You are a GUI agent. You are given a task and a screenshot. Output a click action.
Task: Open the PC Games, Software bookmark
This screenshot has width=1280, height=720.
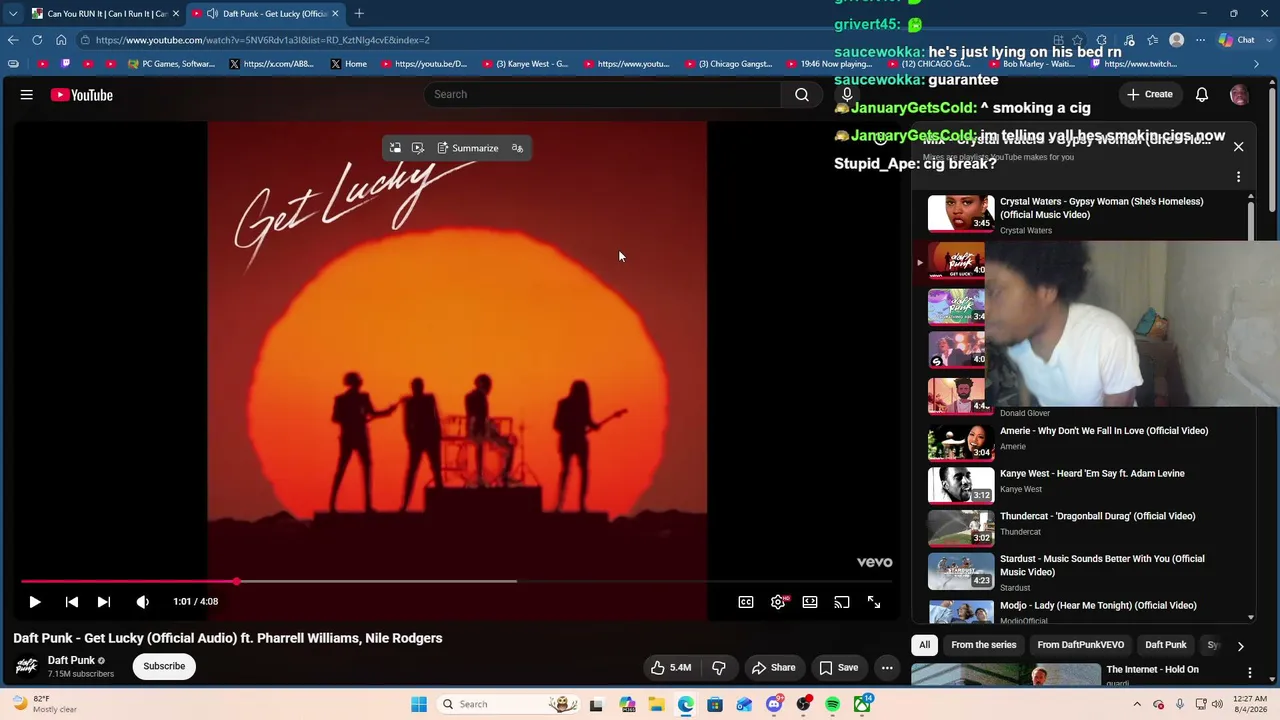[x=171, y=64]
